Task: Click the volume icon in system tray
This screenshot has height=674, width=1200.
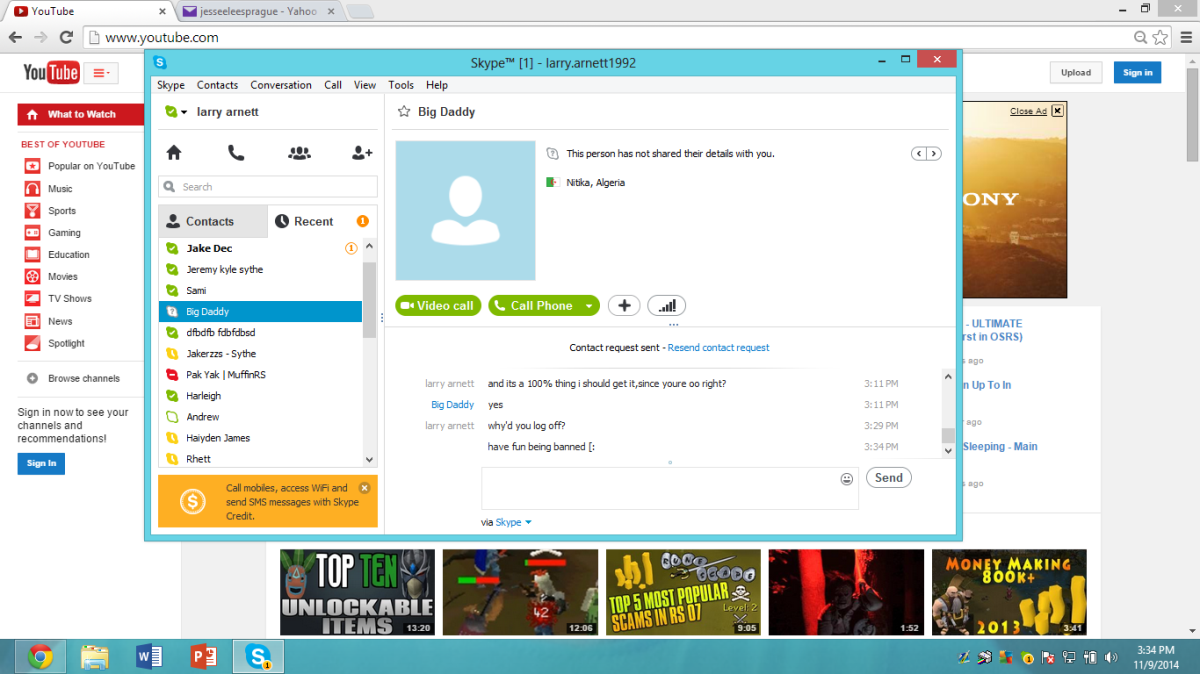Action: pos(1109,657)
